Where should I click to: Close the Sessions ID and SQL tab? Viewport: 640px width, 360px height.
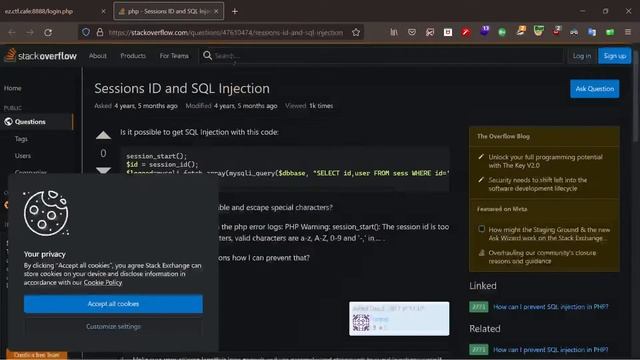pyautogui.click(x=216, y=11)
